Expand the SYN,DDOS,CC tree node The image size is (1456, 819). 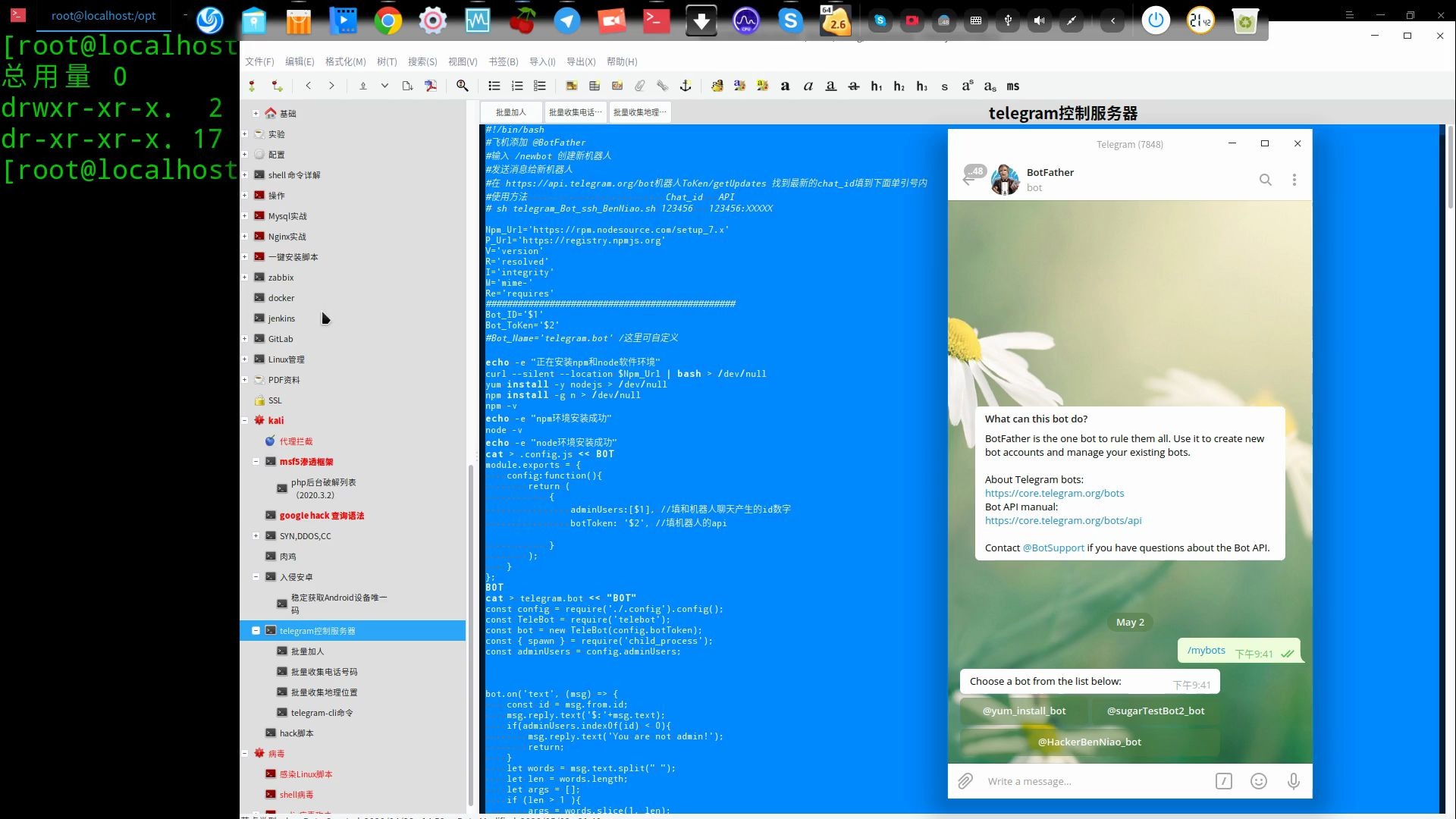coord(256,535)
